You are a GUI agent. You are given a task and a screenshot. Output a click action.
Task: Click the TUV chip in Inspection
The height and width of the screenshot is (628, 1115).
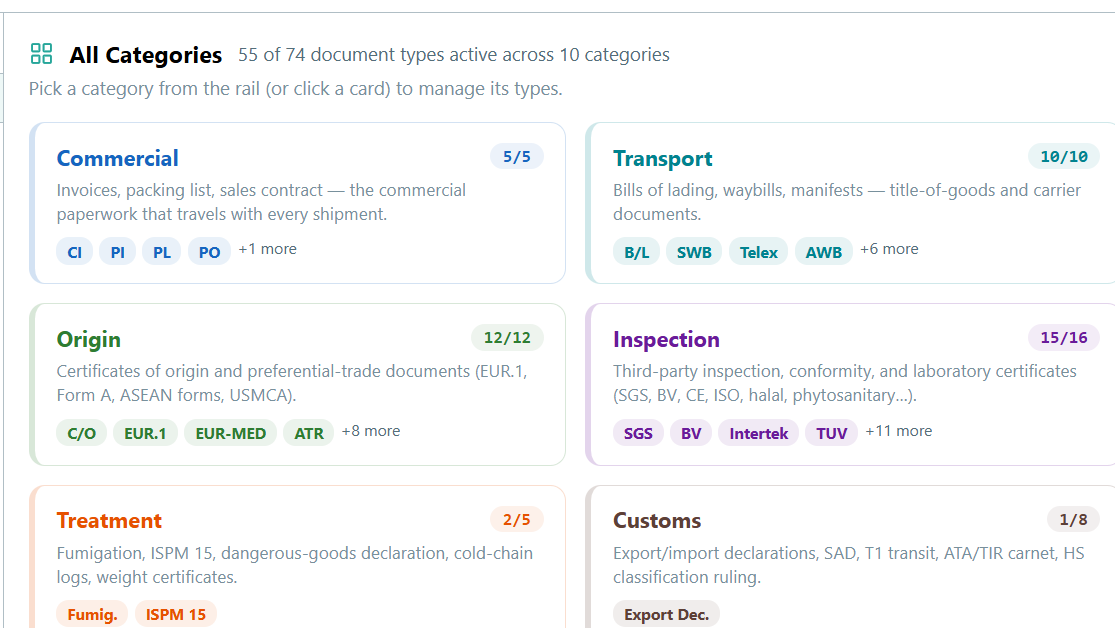831,433
